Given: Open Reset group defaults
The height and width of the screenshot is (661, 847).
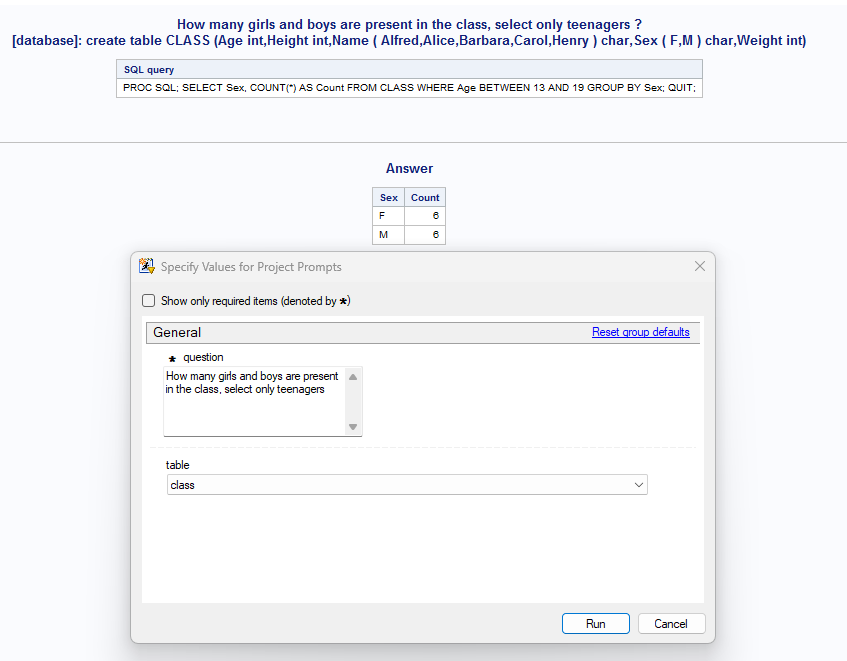Looking at the screenshot, I should pyautogui.click(x=640, y=331).
